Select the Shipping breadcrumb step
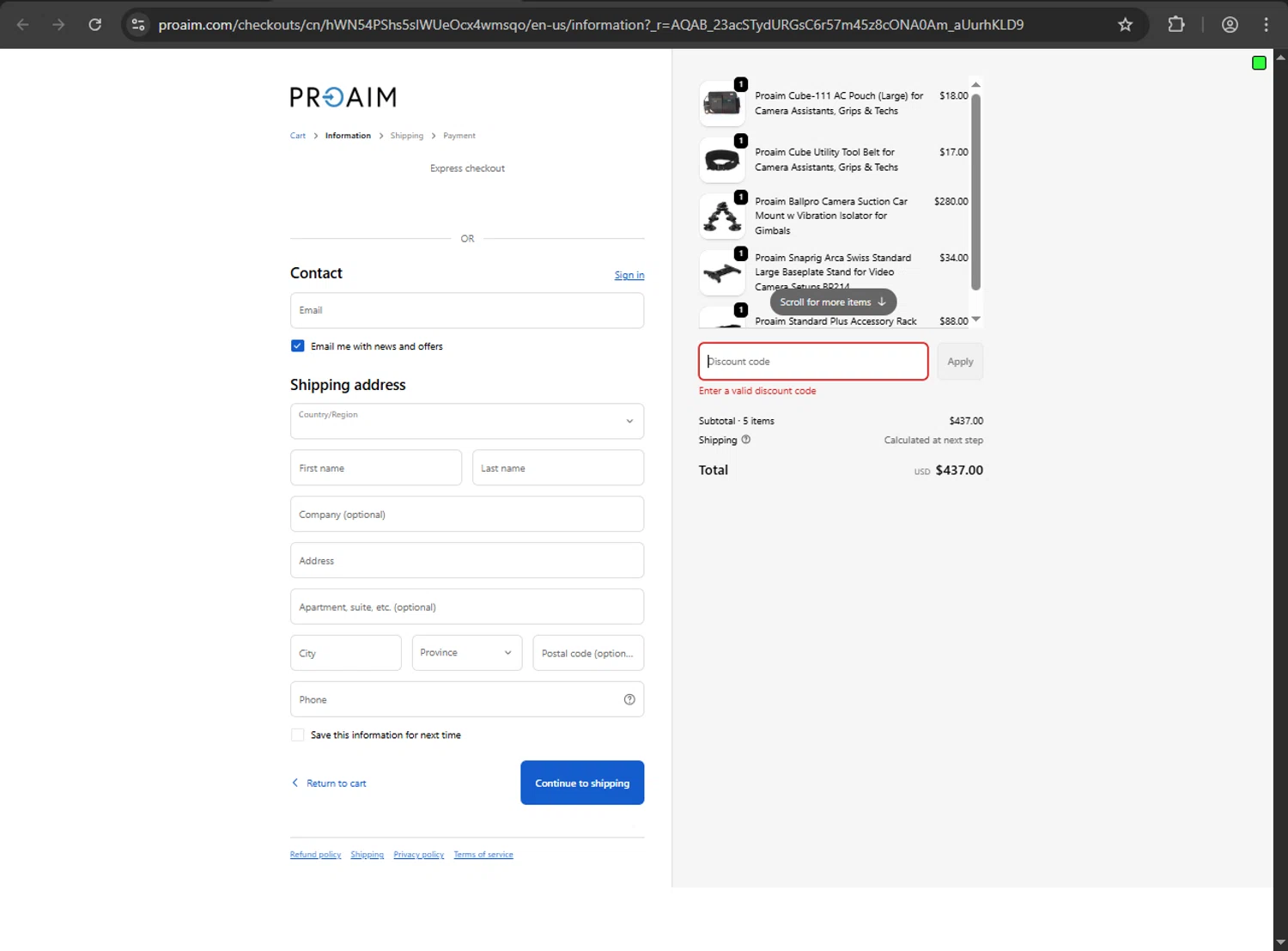Viewport: 1288px width, 951px height. pos(407,136)
